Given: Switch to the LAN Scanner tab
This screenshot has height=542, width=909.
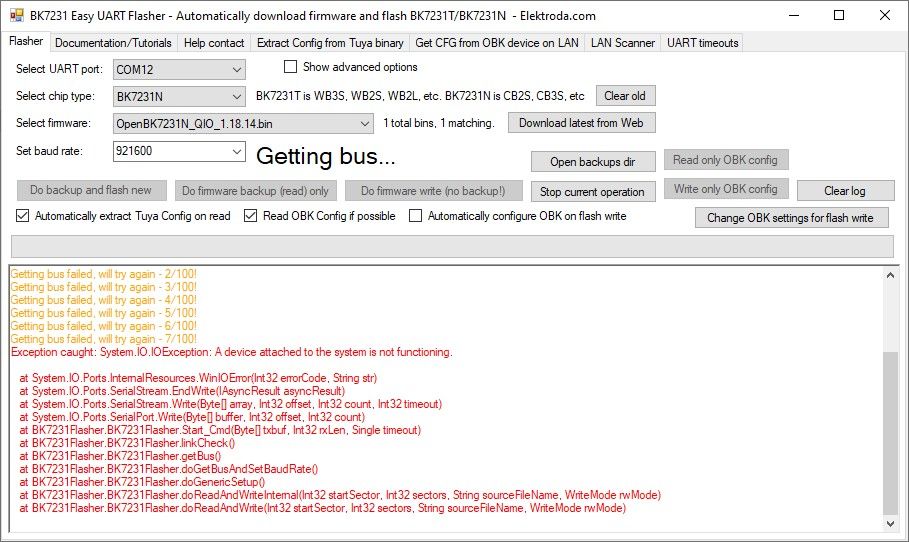Looking at the screenshot, I should (x=623, y=43).
